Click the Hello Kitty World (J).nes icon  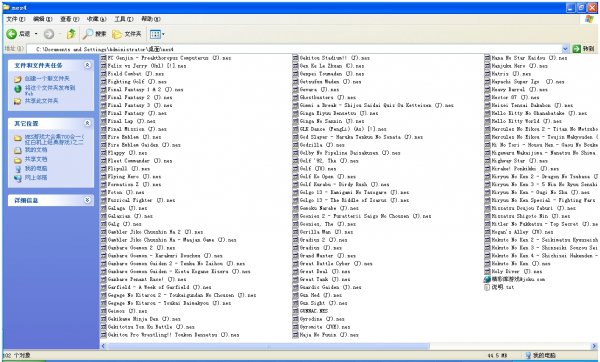(487, 121)
